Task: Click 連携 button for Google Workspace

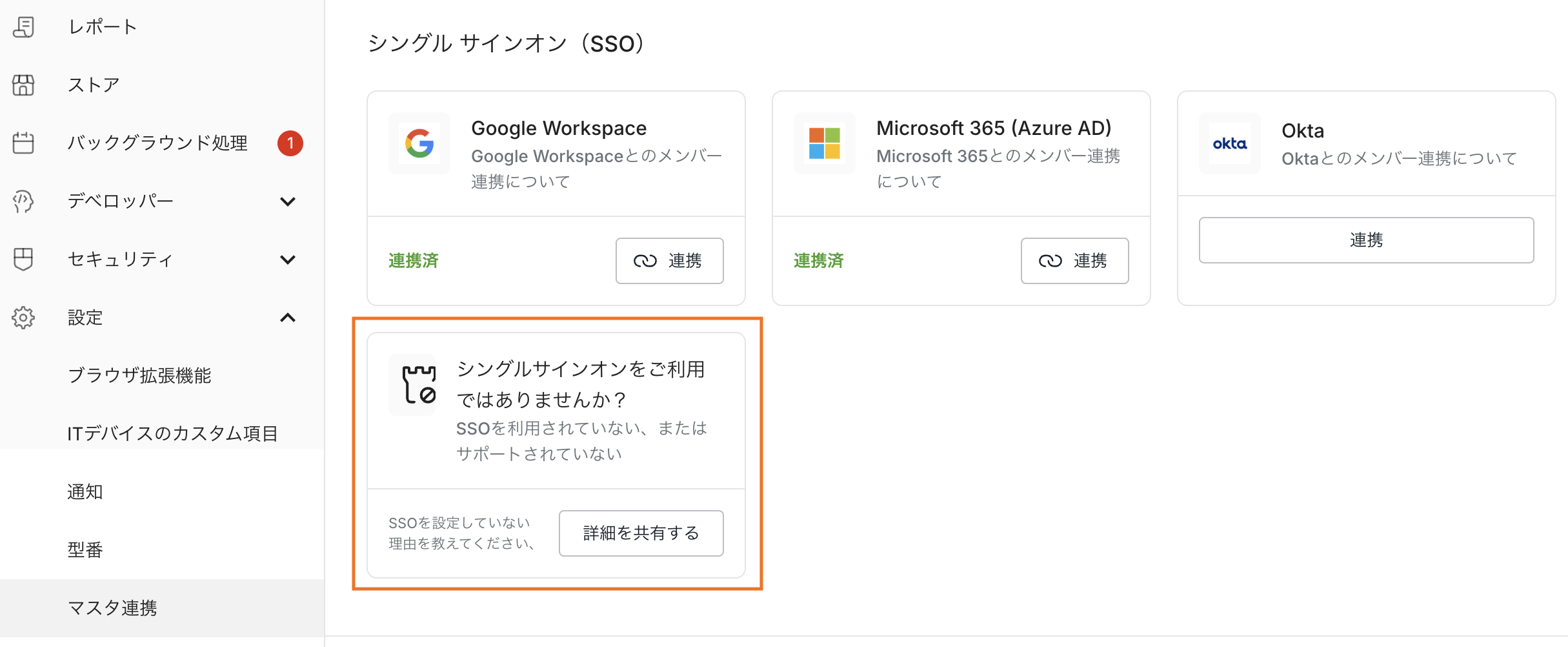Action: [669, 261]
